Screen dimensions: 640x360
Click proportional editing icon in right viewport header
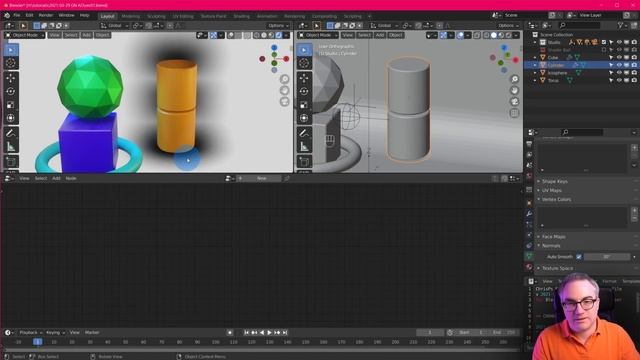[439, 25]
